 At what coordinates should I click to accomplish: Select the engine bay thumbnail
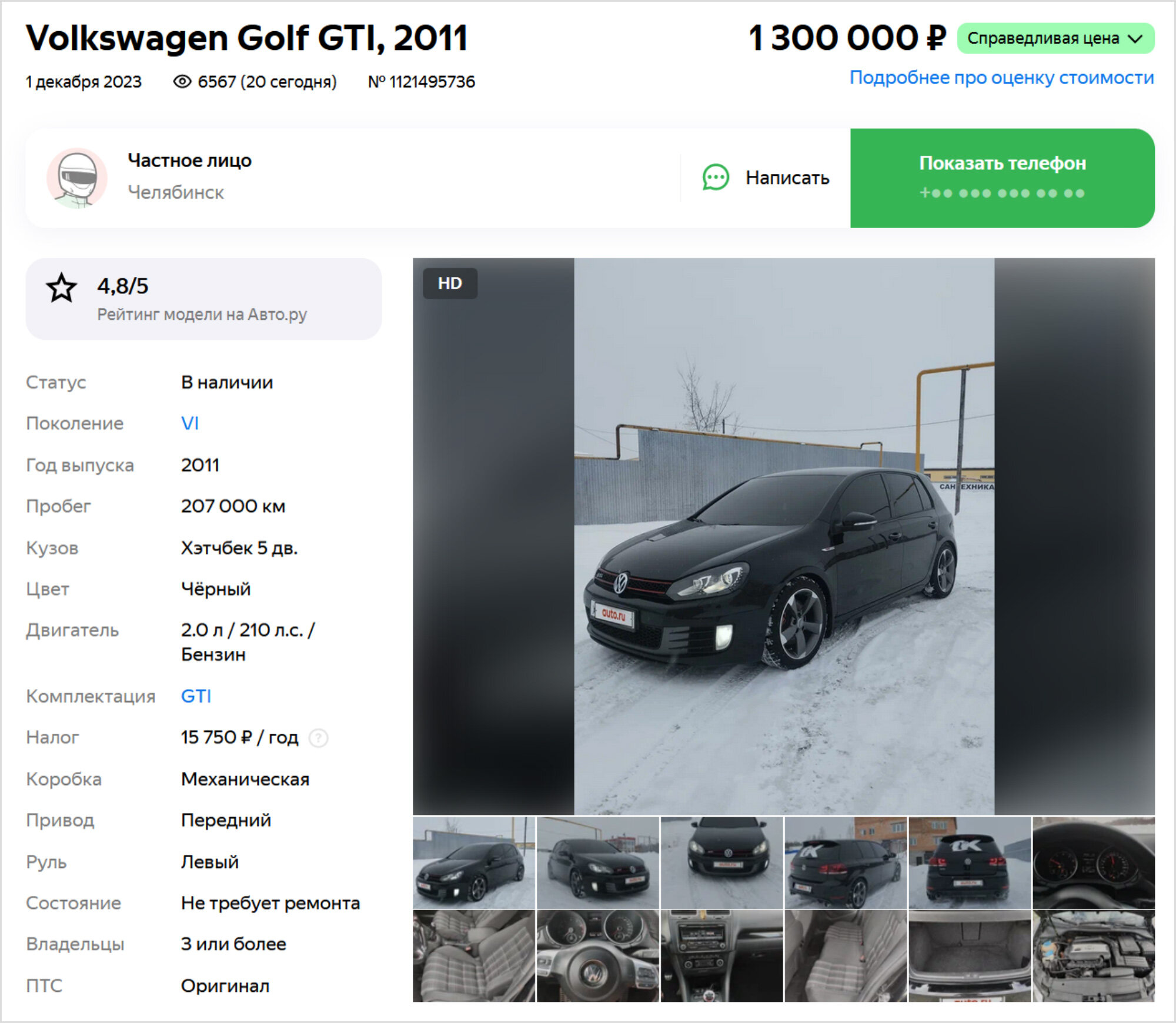coord(1094,956)
